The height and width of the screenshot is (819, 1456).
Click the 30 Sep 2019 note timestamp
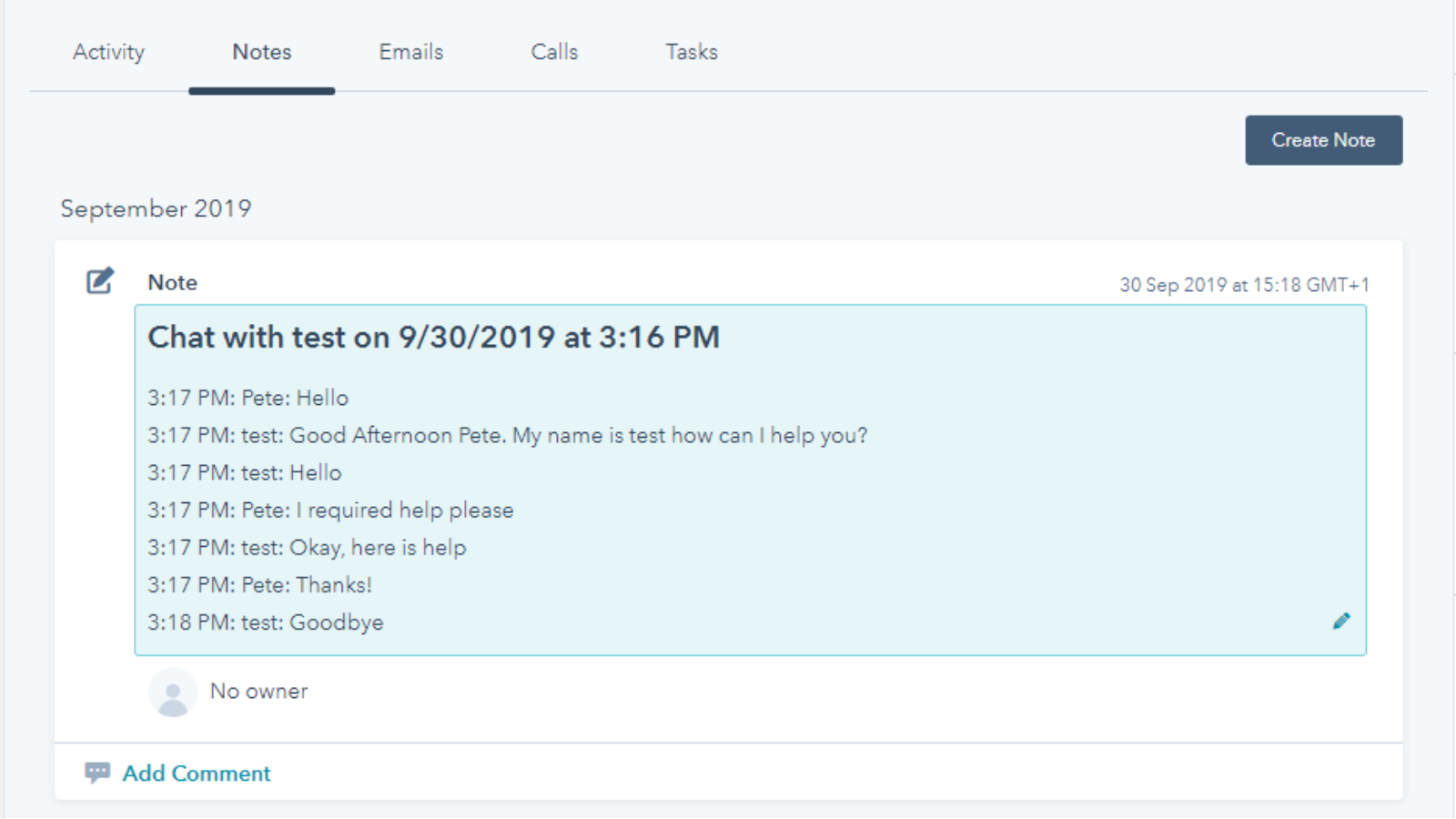1243,285
